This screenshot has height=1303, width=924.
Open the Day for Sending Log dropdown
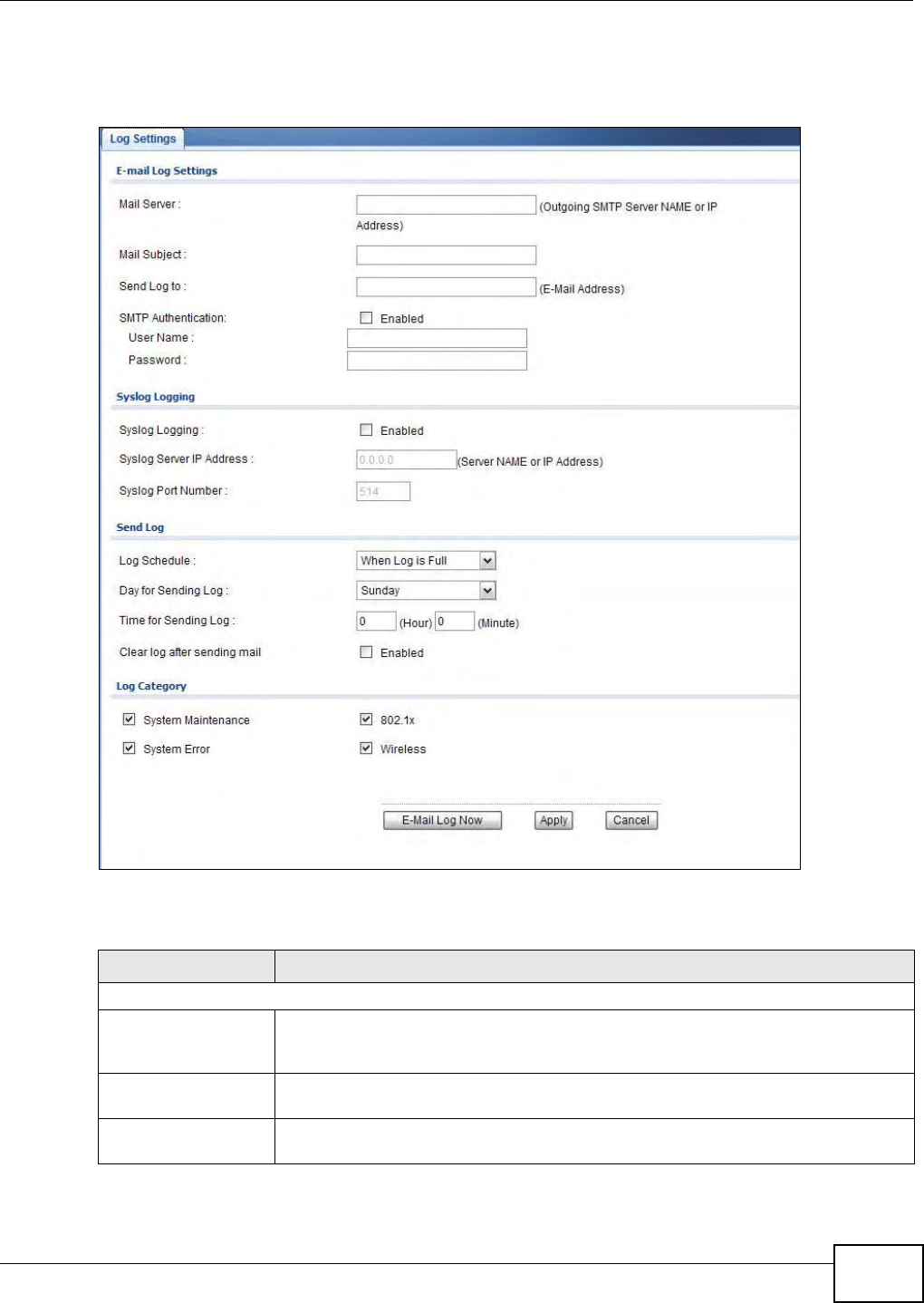(x=426, y=591)
